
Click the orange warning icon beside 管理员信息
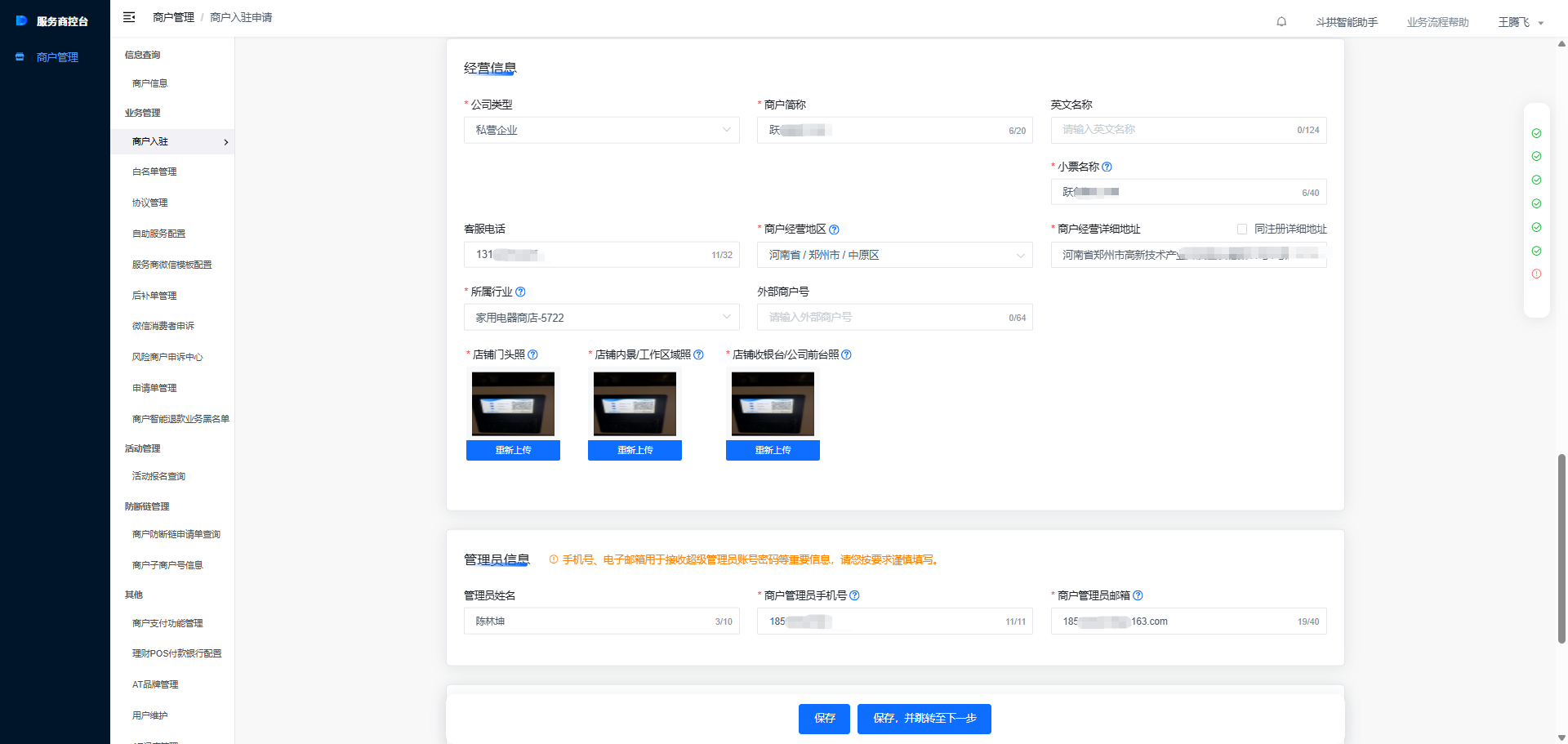point(554,559)
